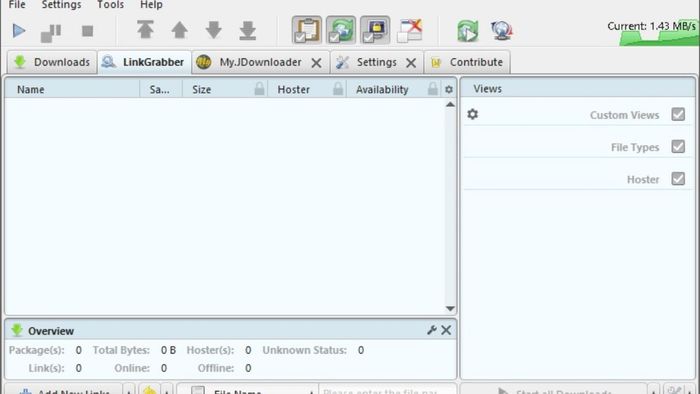This screenshot has width=700, height=394.
Task: Click the scrollbar down arrow
Action: [x=450, y=309]
